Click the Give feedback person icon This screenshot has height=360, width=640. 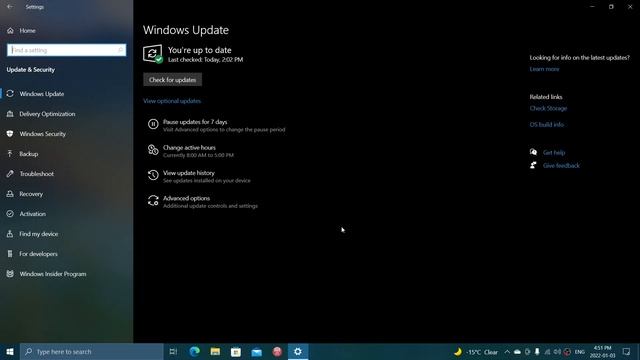[533, 165]
